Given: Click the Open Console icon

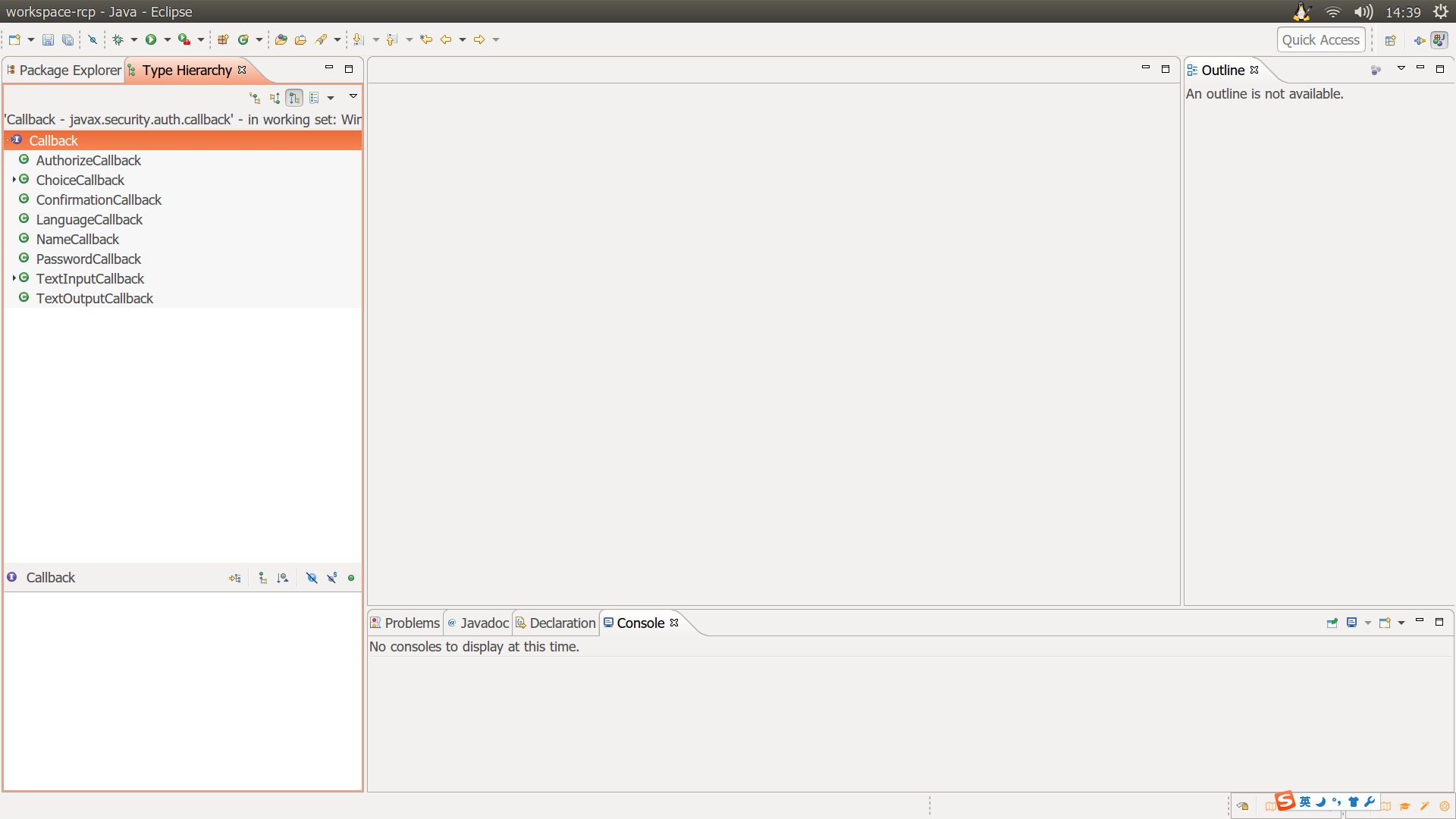Looking at the screenshot, I should 1385,623.
